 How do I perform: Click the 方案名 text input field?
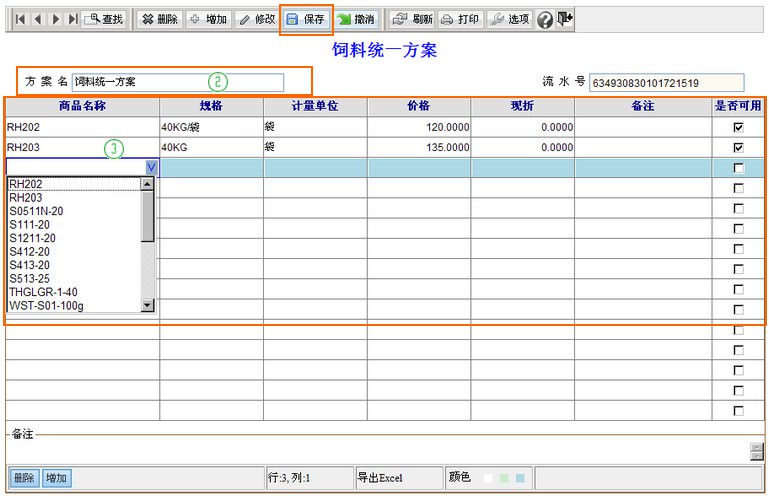coord(177,82)
